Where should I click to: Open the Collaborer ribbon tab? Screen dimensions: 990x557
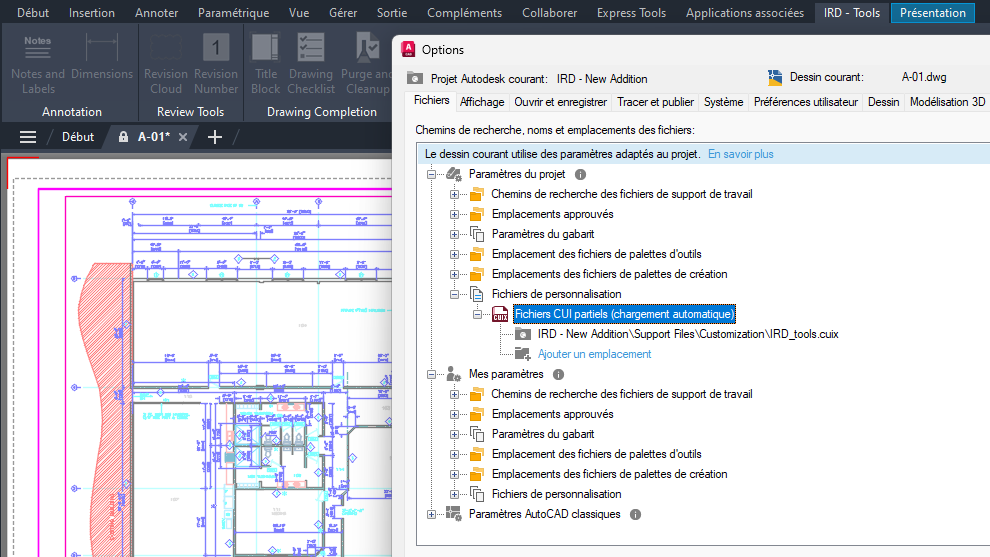tap(549, 13)
